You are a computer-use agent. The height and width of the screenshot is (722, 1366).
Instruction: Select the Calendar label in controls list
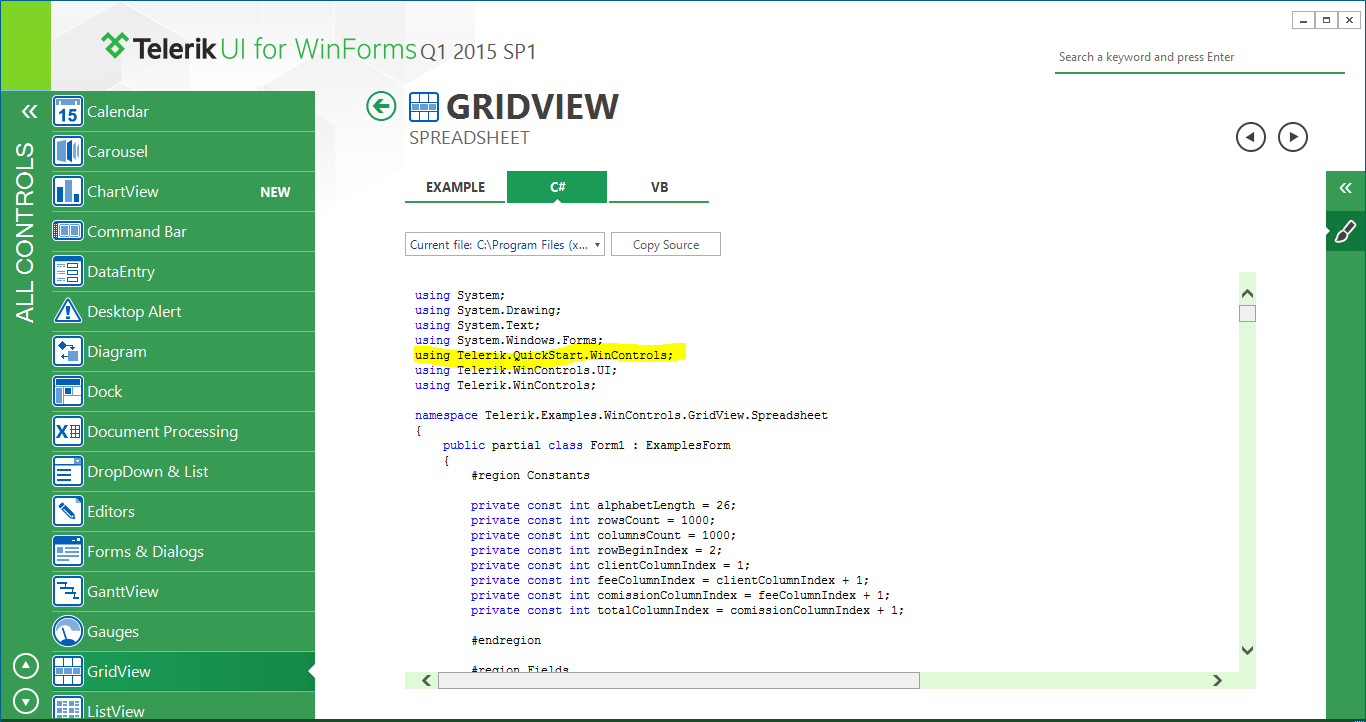[118, 112]
